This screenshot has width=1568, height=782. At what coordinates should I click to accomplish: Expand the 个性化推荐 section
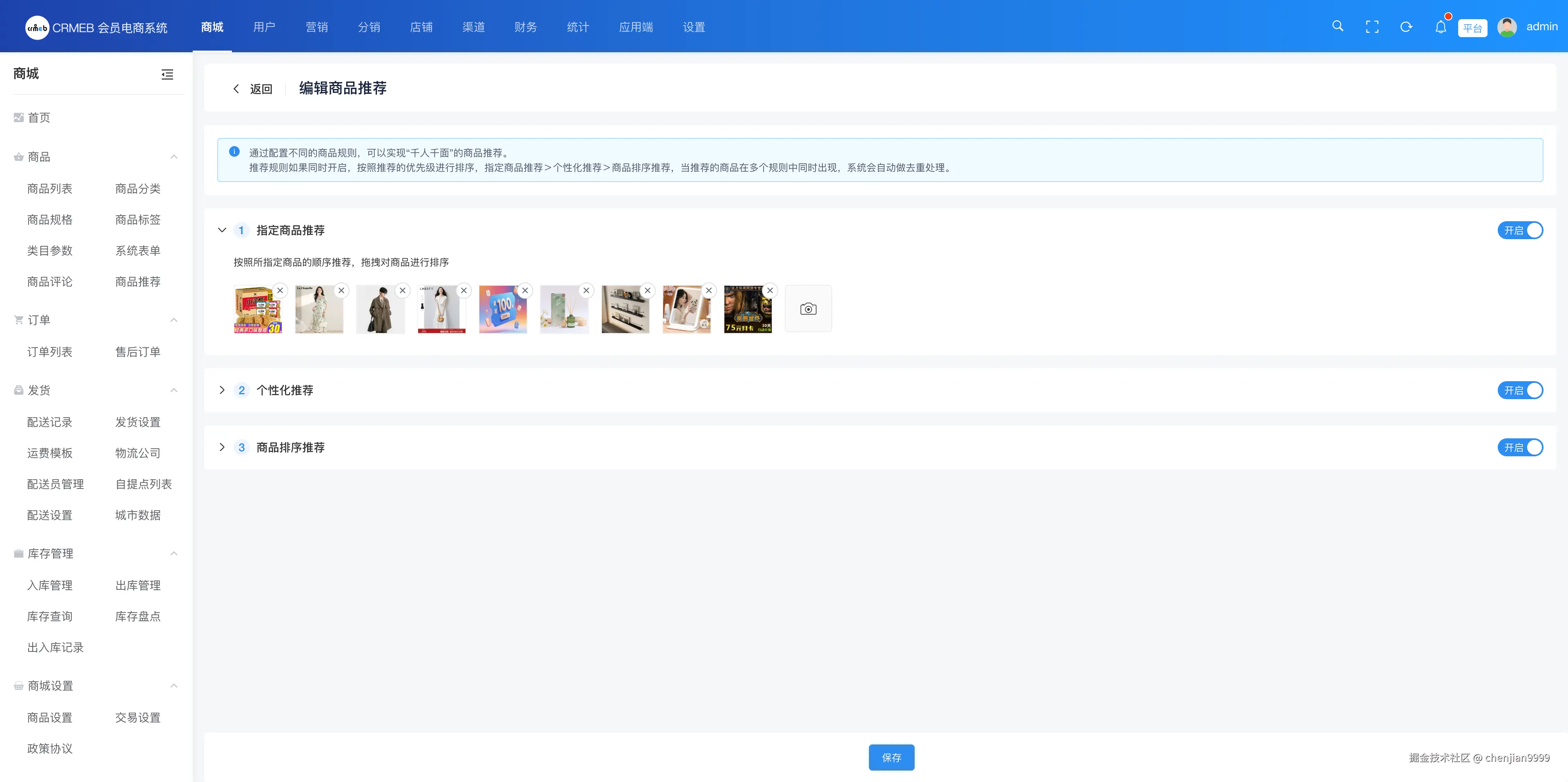point(222,390)
